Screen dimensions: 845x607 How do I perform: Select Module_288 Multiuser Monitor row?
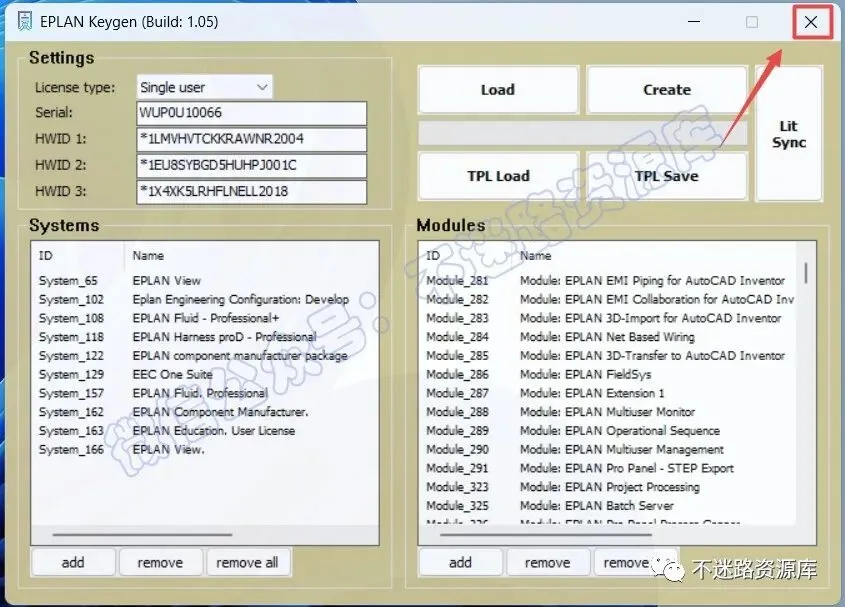[x=608, y=412]
